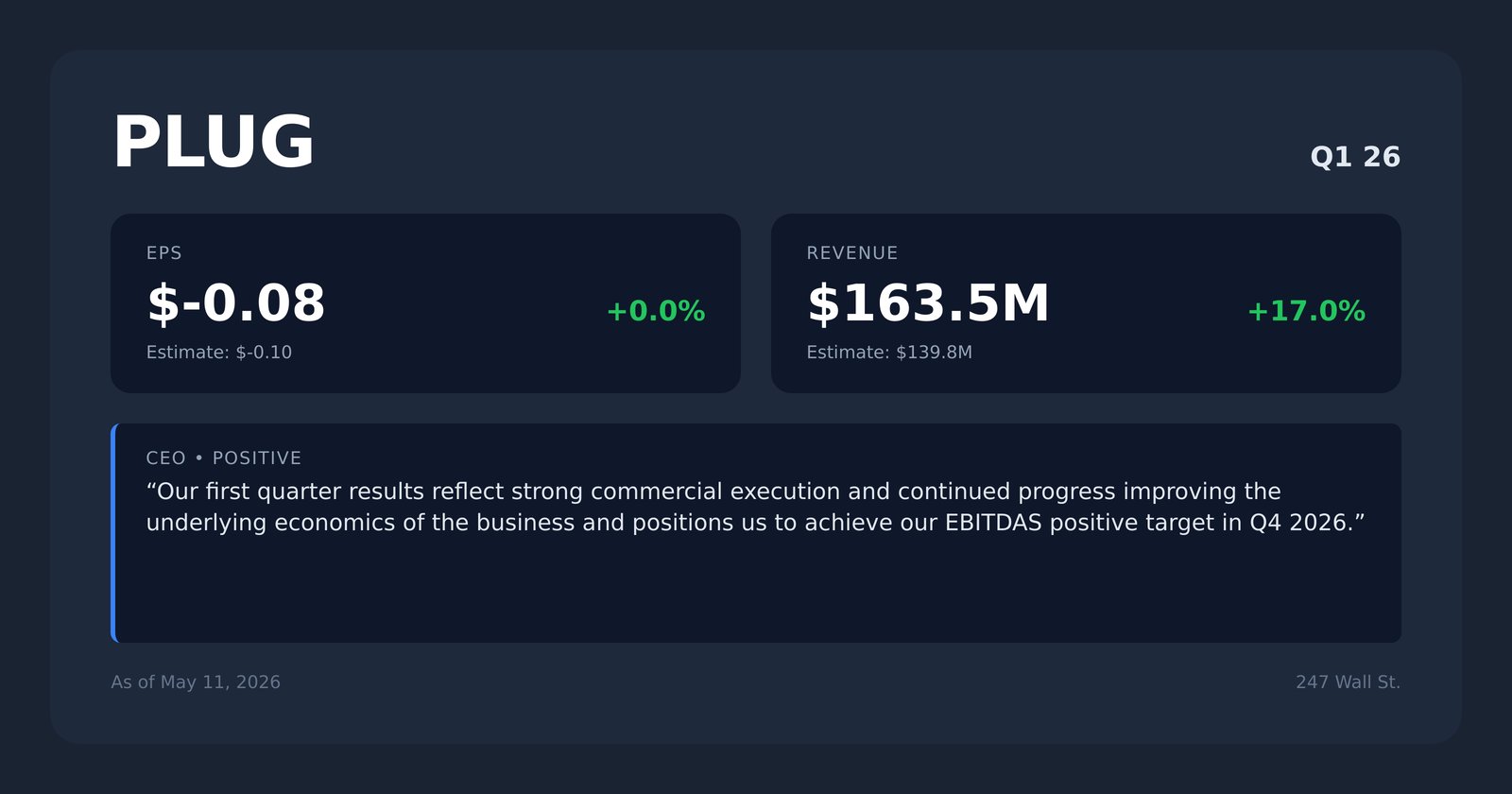The image size is (1512, 794).
Task: Click the As of May 11, 2026 date
Action: pos(196,682)
